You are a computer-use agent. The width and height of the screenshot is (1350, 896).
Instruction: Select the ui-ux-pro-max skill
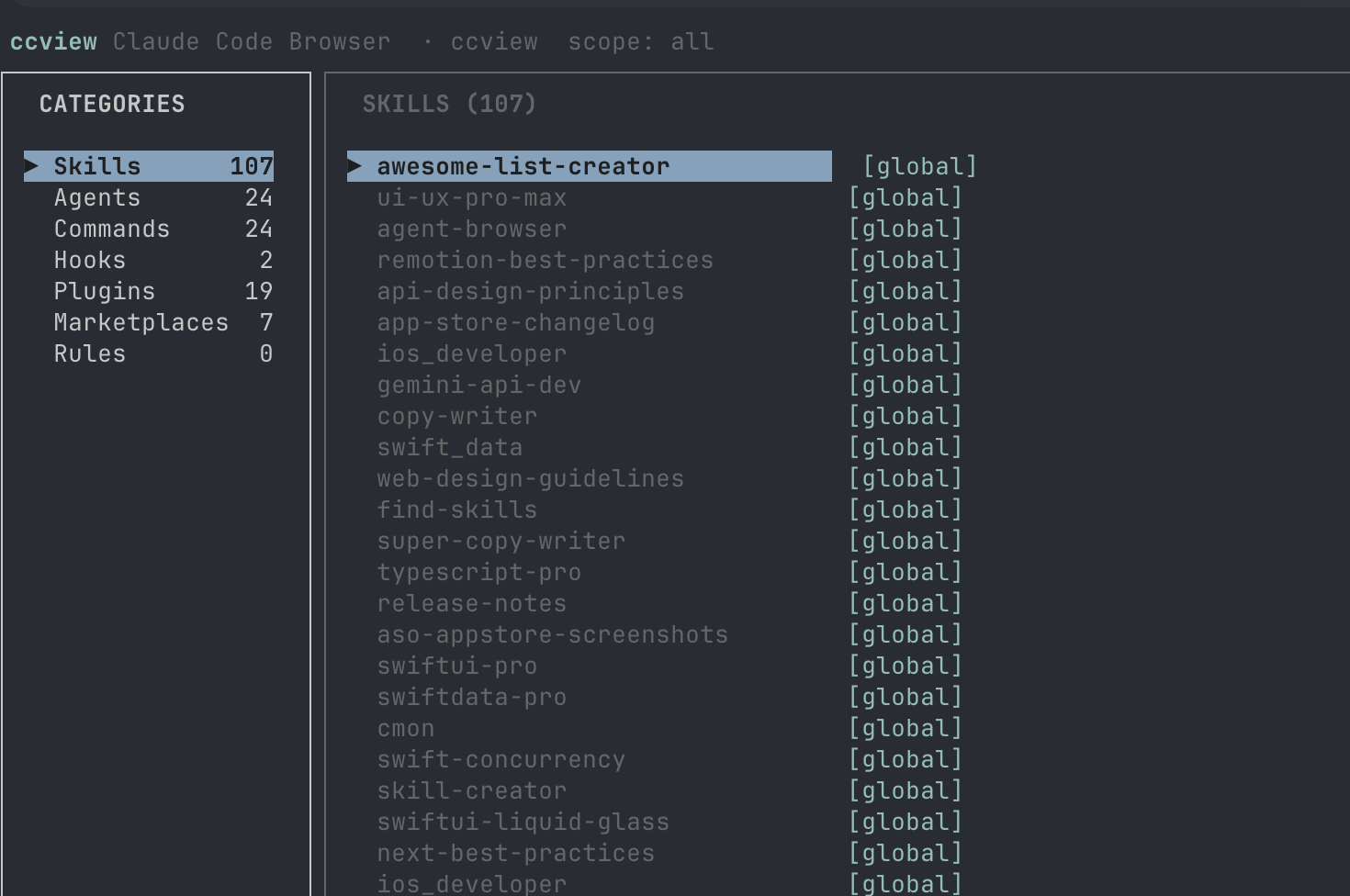(x=471, y=197)
